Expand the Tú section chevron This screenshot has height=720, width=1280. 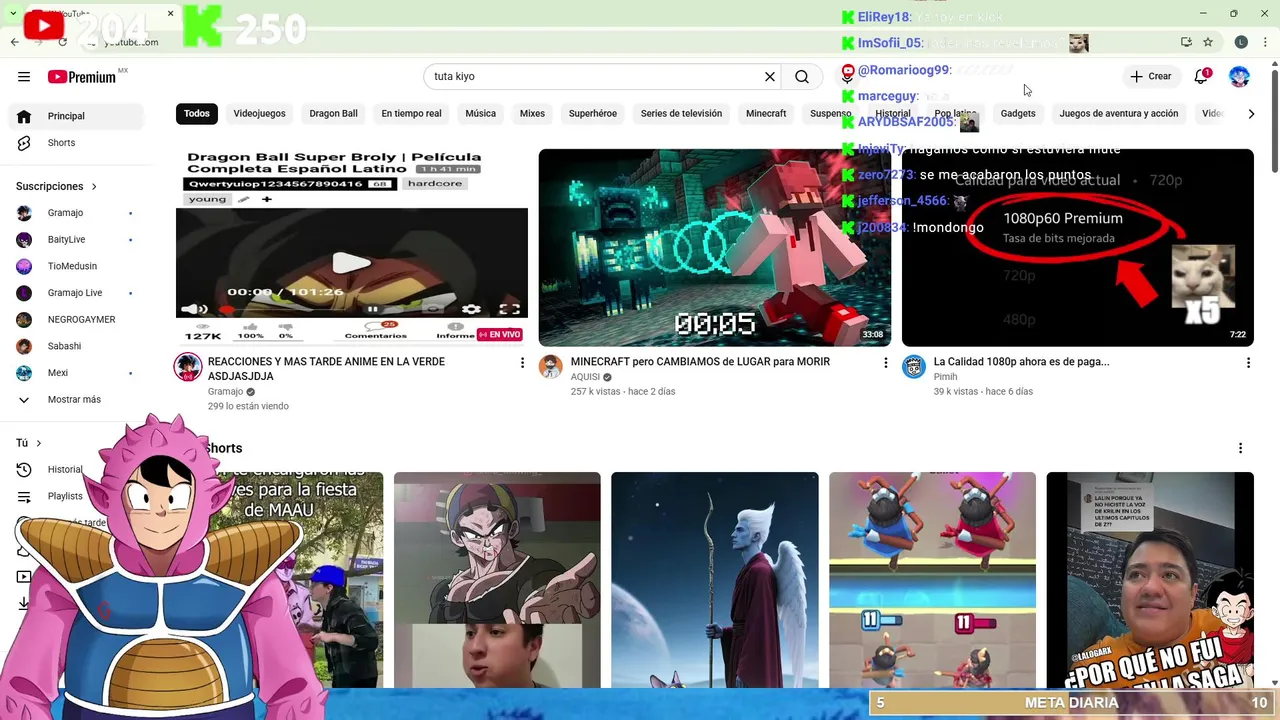pyautogui.click(x=39, y=443)
